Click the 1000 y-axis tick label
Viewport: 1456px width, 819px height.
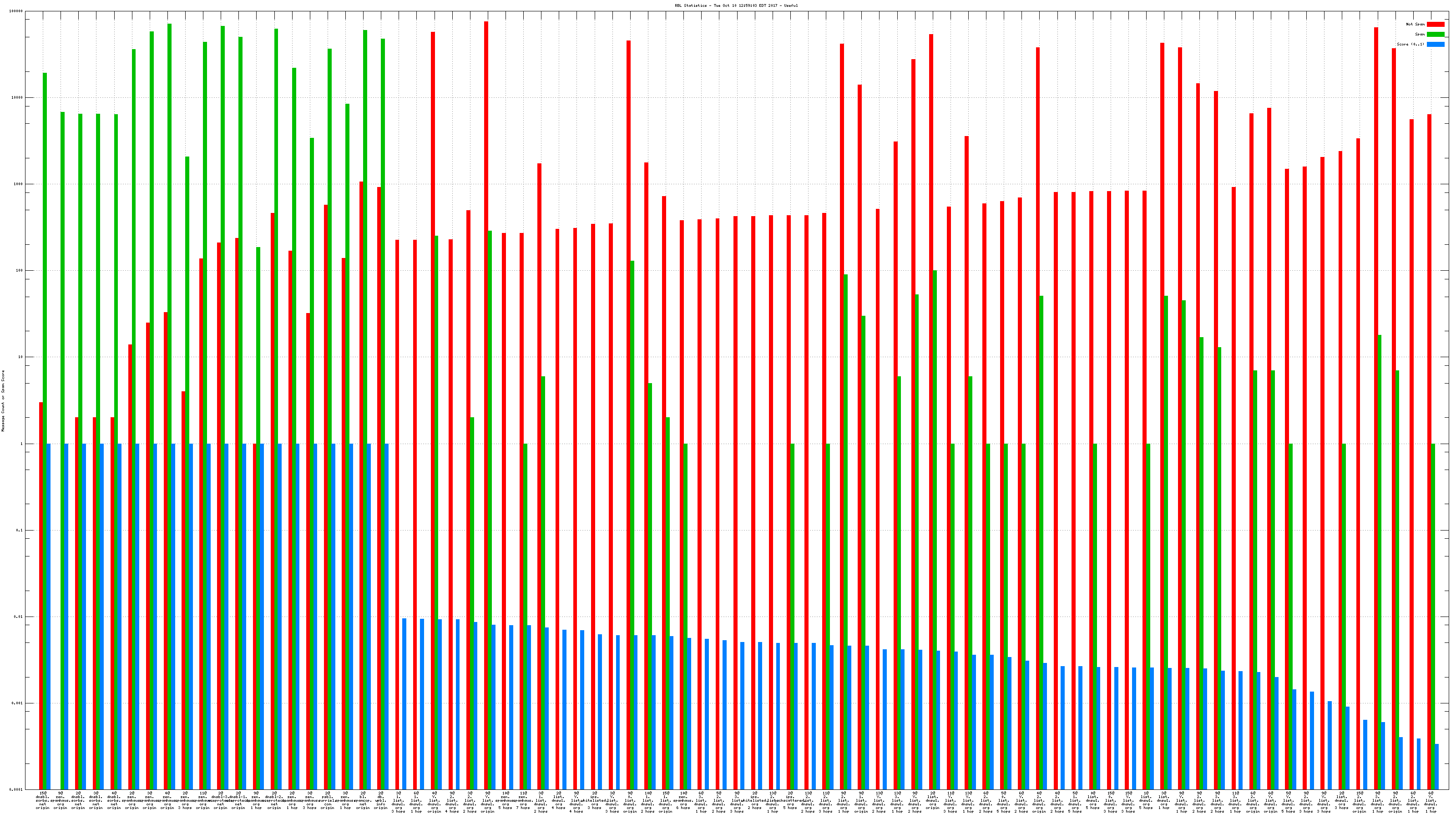(x=18, y=184)
